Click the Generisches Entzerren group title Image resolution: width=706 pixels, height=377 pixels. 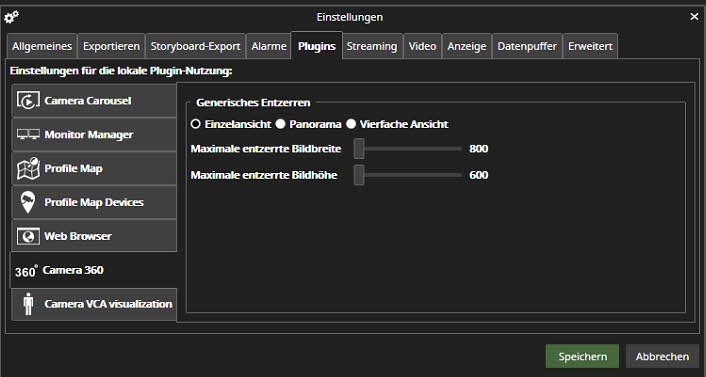tap(253, 103)
